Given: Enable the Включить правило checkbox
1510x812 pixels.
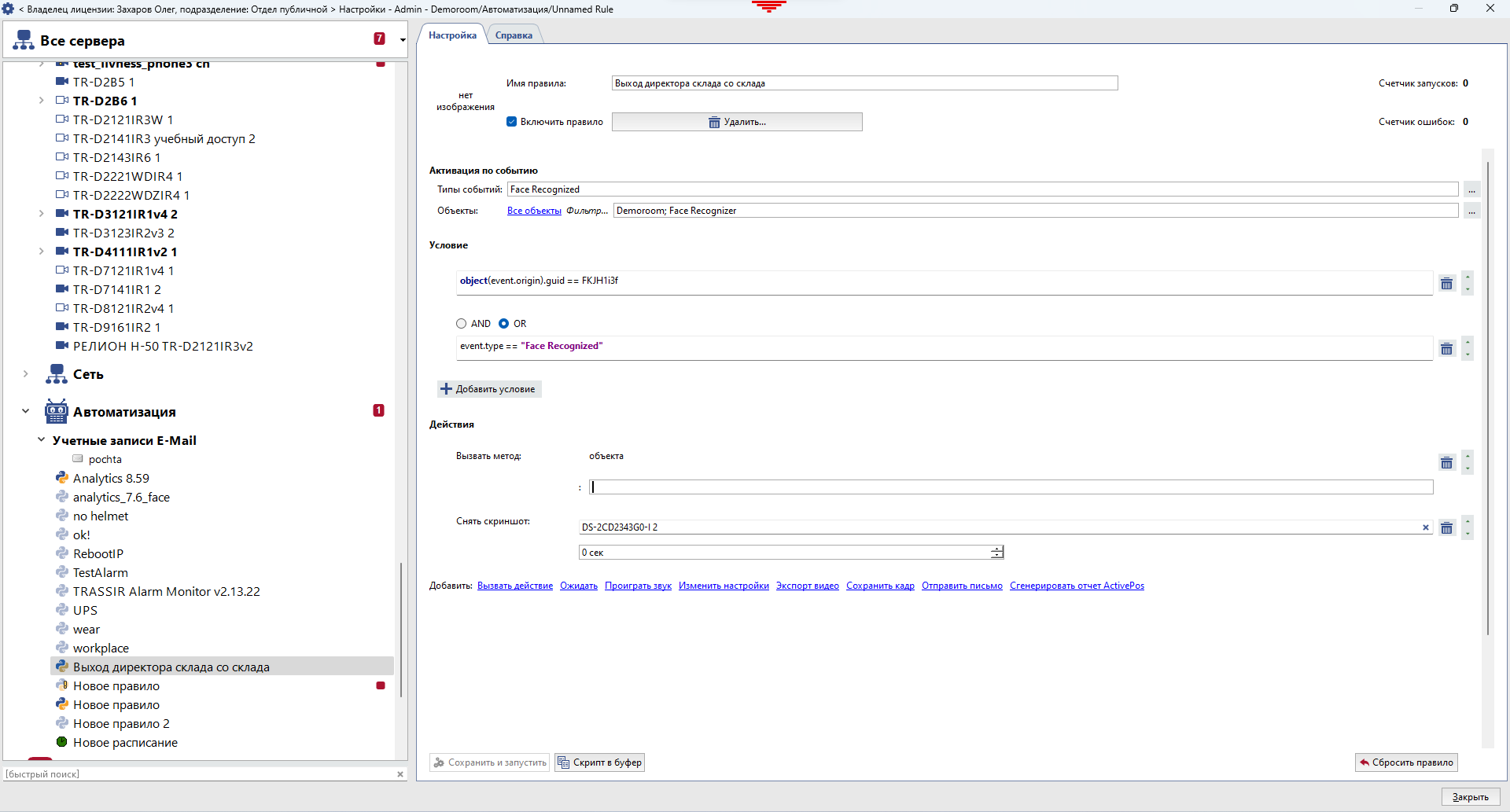Looking at the screenshot, I should [512, 122].
